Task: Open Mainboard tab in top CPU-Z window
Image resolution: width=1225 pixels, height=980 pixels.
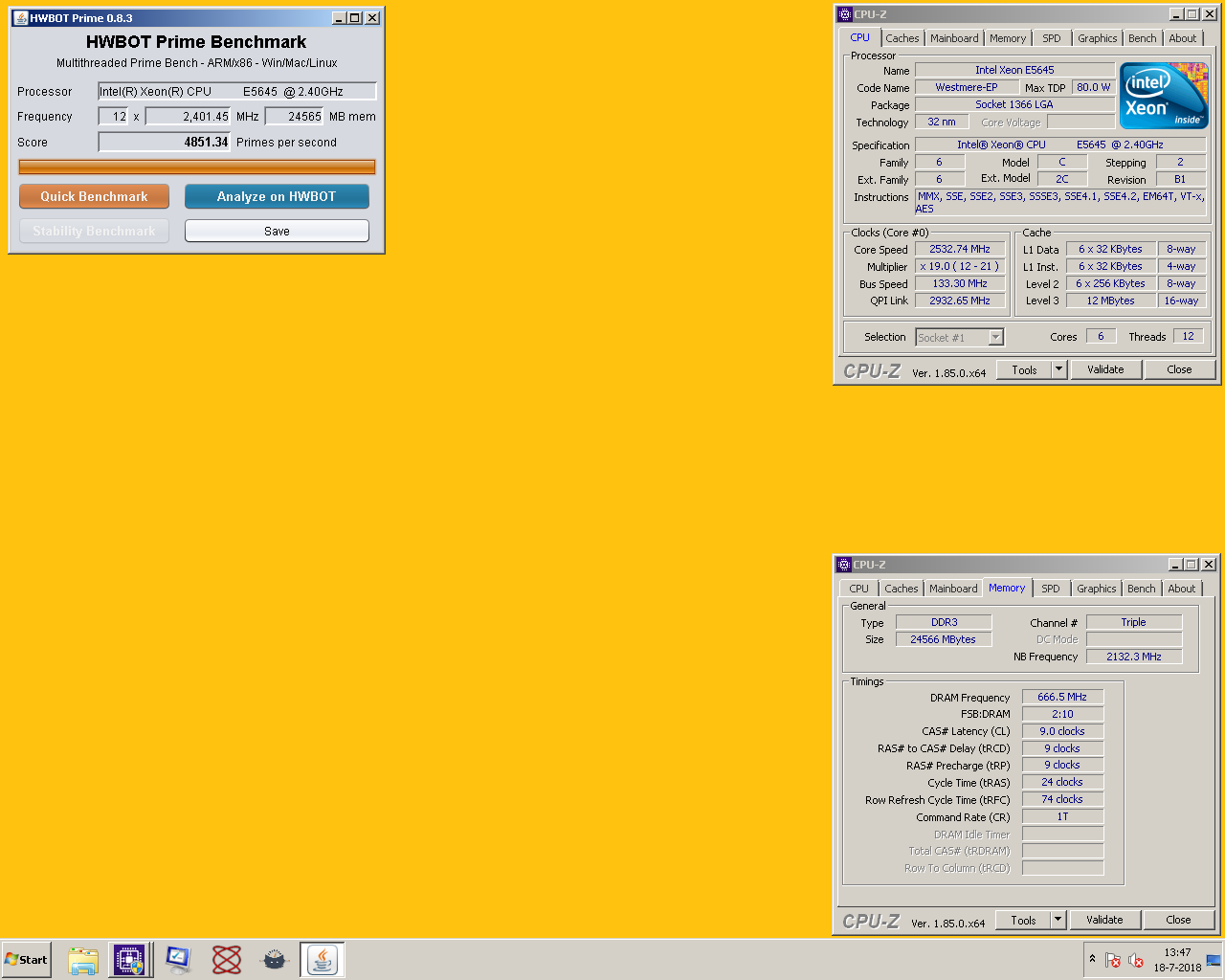Action: click(x=954, y=38)
